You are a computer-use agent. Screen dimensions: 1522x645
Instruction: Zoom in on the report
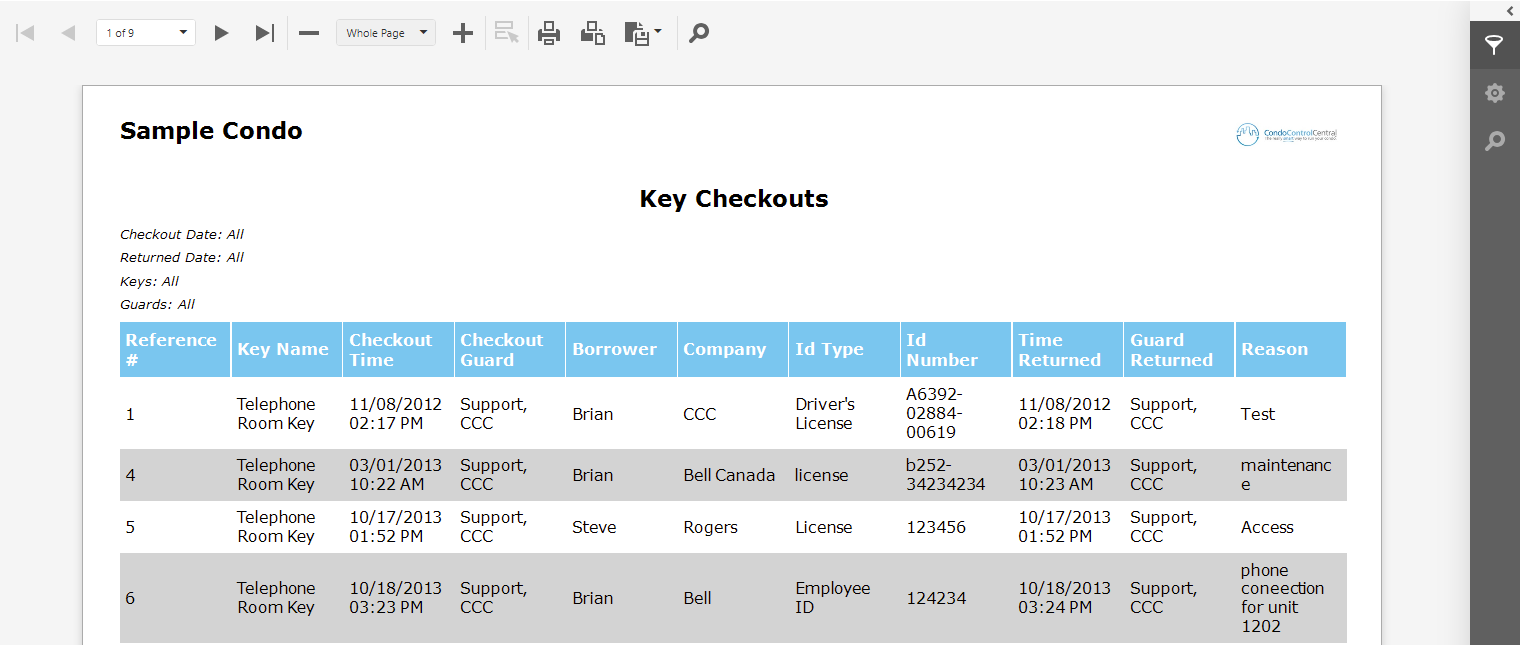(462, 32)
